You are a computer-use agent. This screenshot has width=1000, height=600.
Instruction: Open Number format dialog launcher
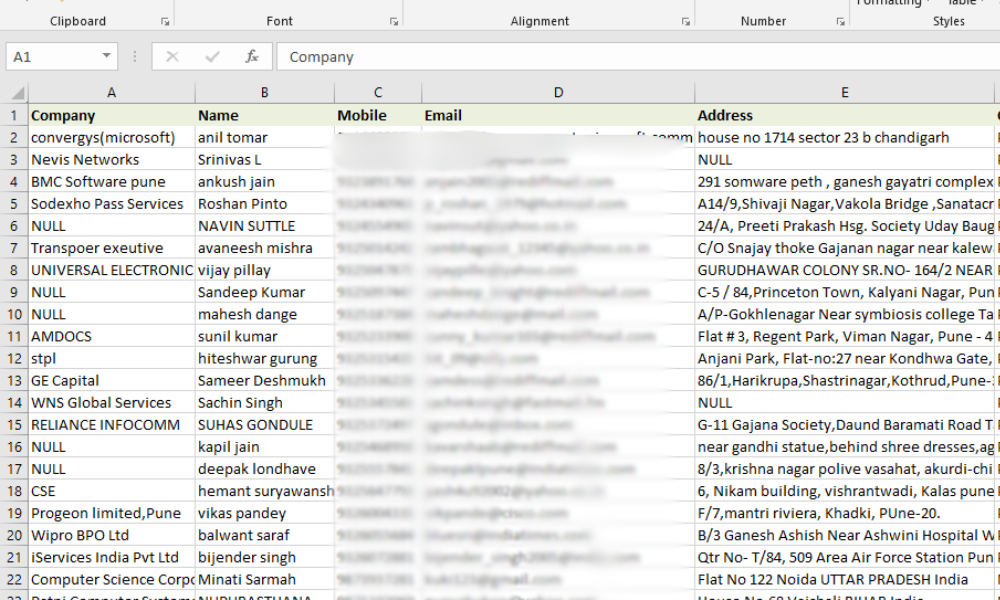[841, 22]
